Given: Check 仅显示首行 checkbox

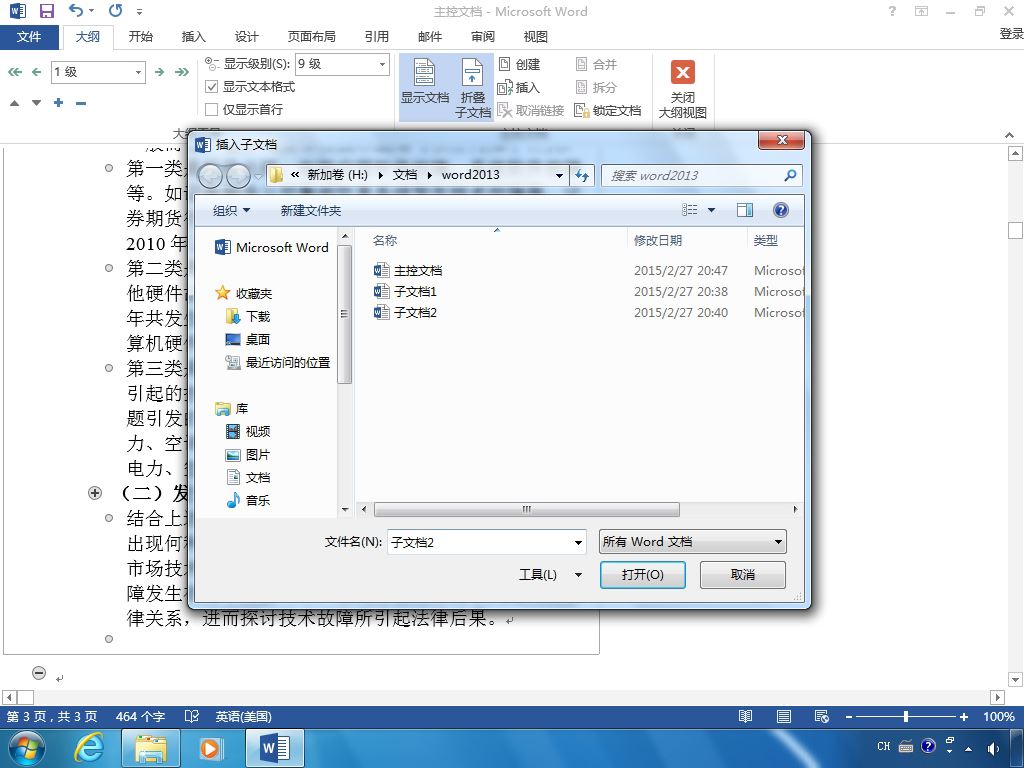Looking at the screenshot, I should [212, 109].
